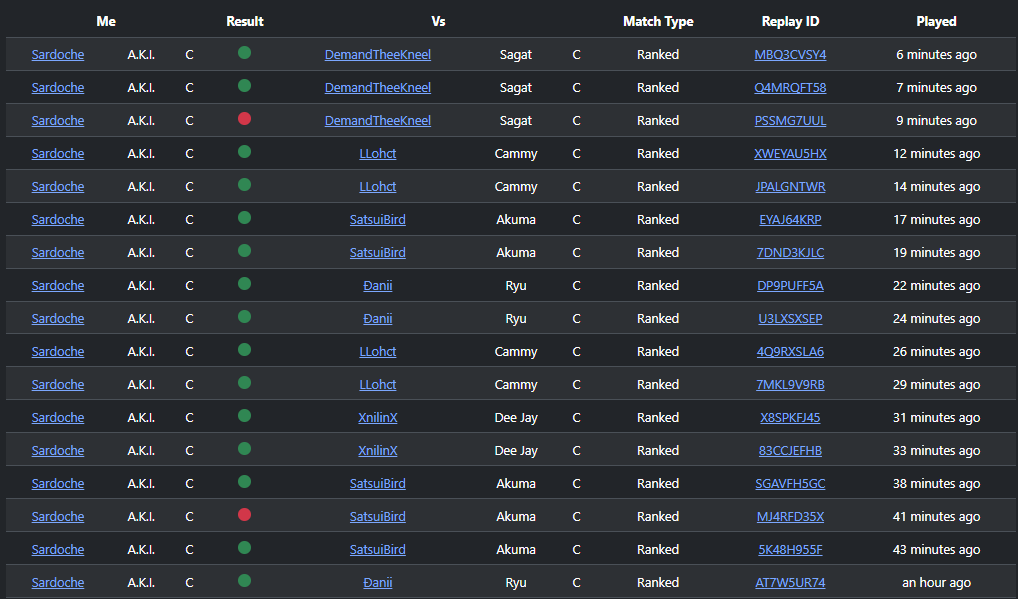
Task: Open LLohct profile in 26 minutes ago row
Action: [378, 352]
